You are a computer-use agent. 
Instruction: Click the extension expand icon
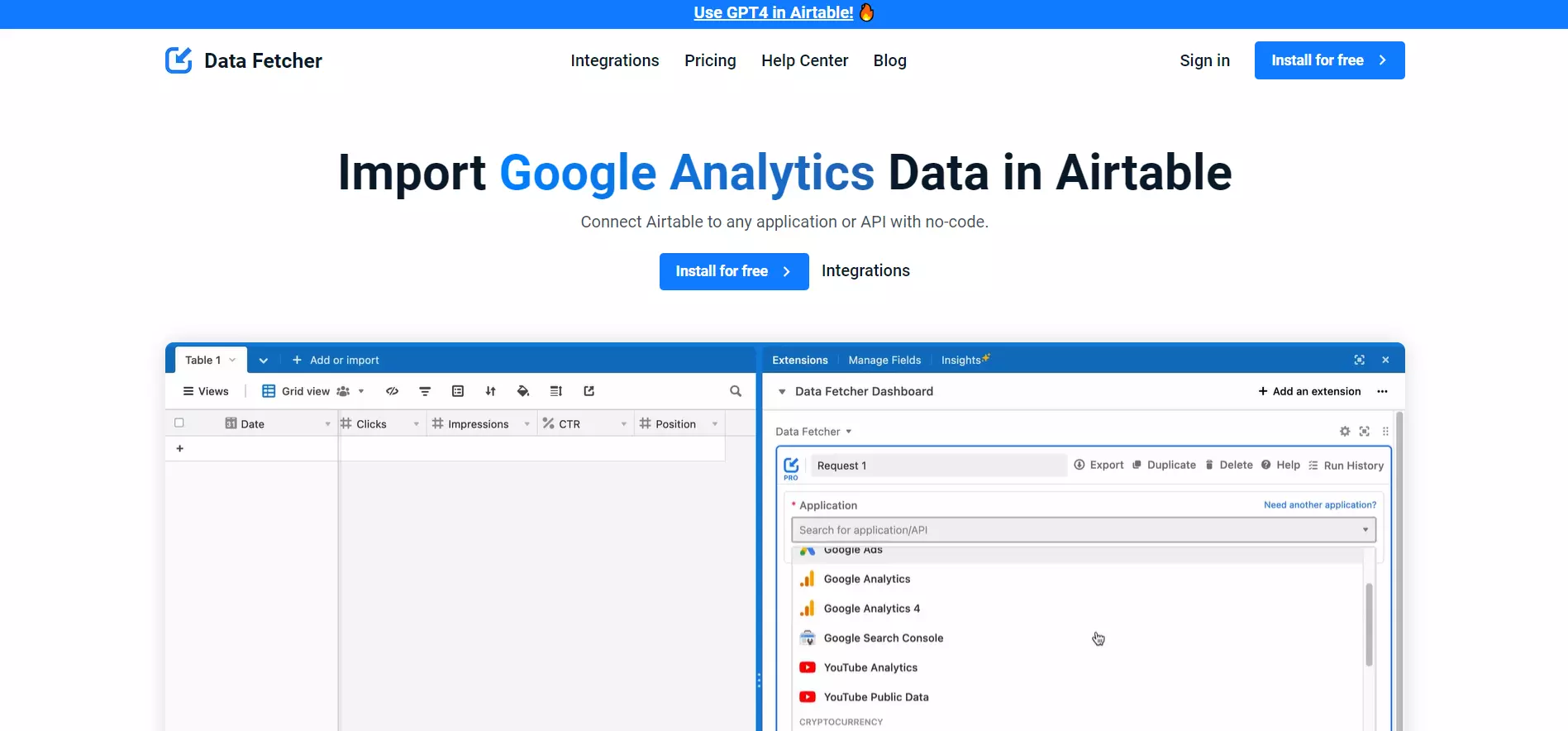coord(1365,432)
